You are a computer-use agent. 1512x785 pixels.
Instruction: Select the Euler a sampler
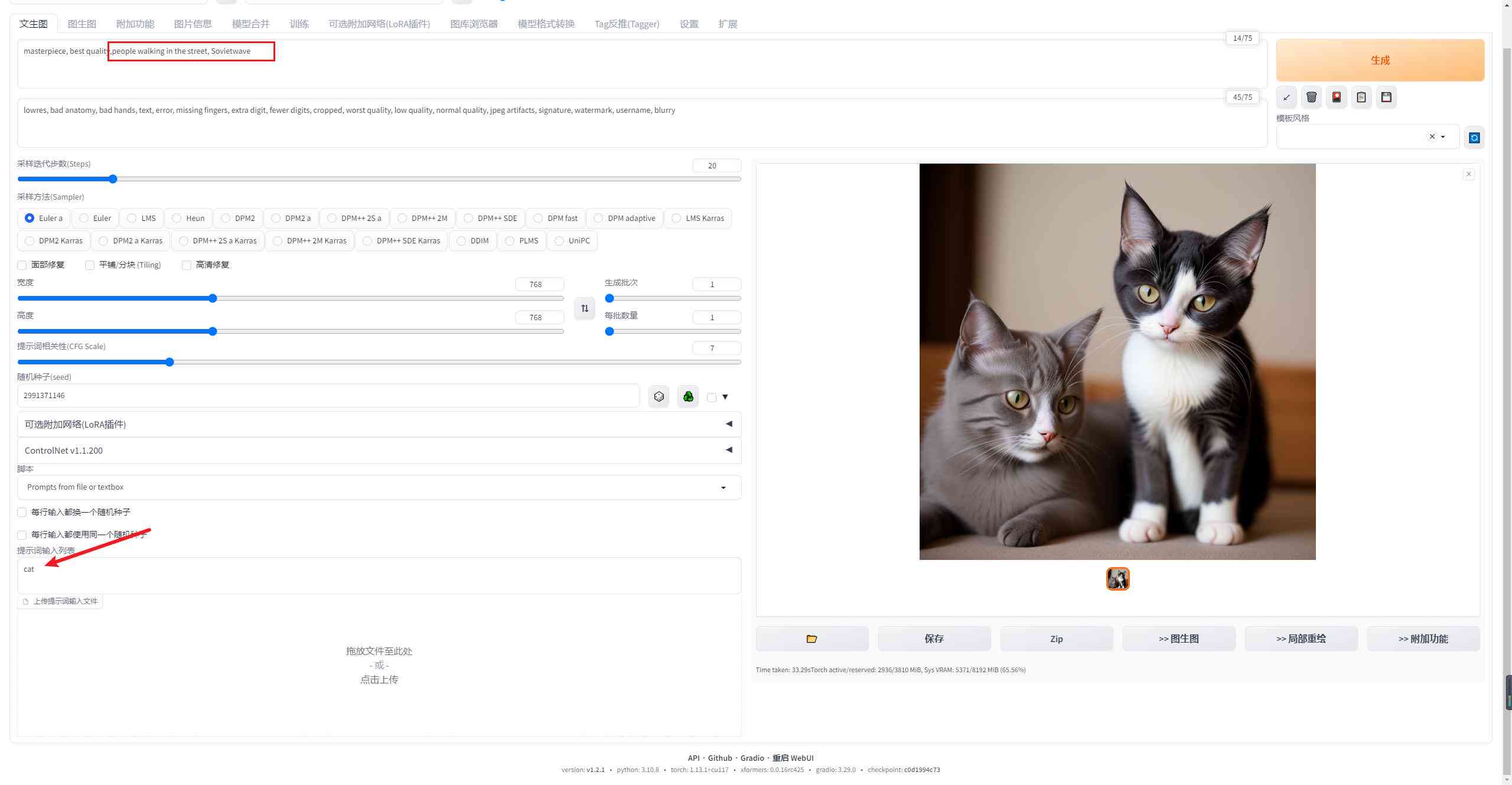44,218
